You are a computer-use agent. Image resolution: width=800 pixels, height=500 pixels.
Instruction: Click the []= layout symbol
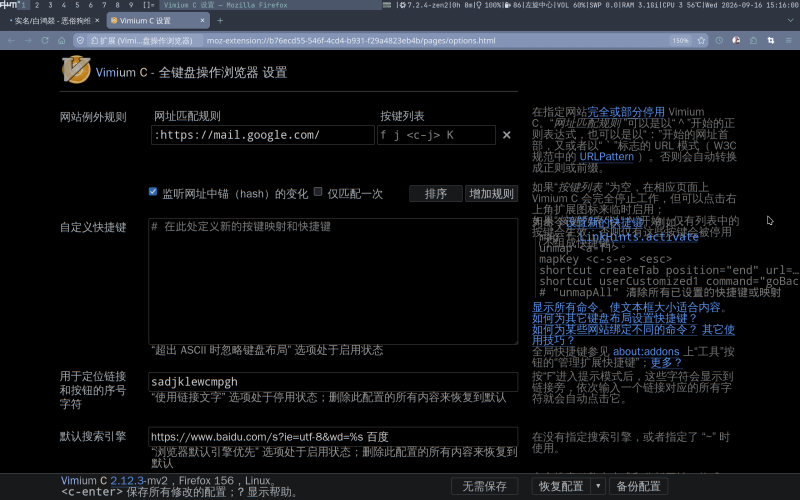(148, 5)
